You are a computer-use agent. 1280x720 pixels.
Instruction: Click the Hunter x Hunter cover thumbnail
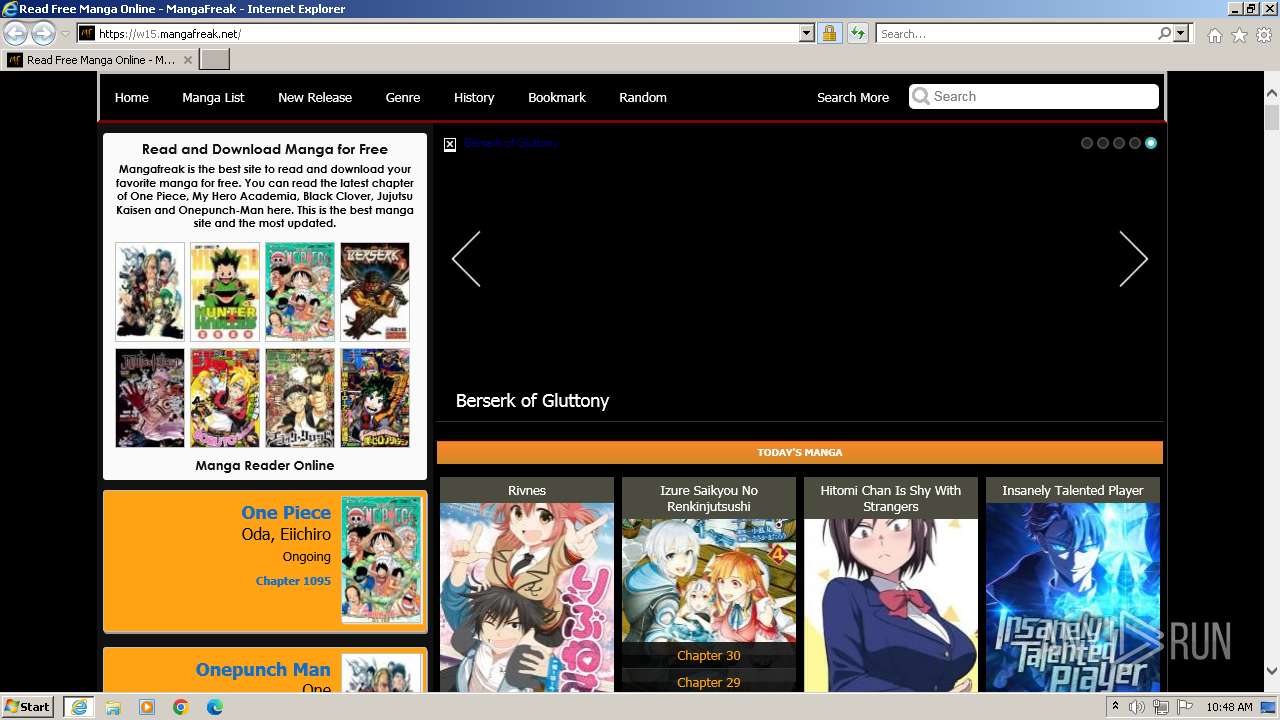(x=225, y=292)
